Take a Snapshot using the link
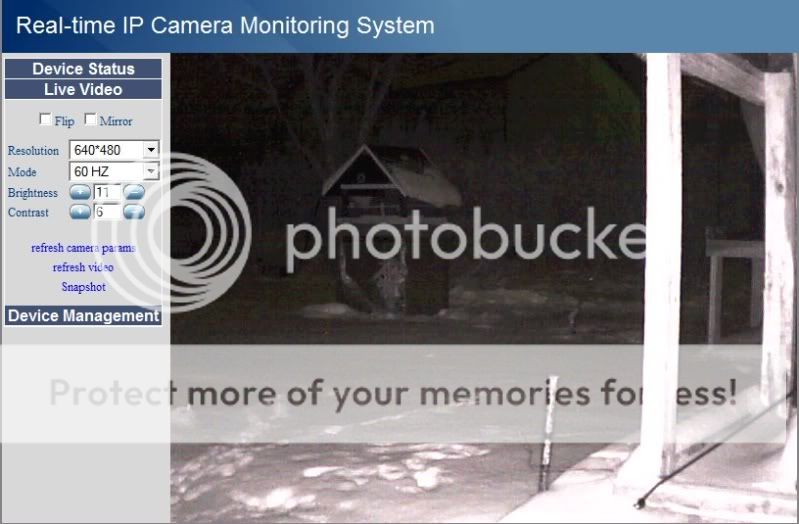The height and width of the screenshot is (524, 799). click(x=84, y=286)
